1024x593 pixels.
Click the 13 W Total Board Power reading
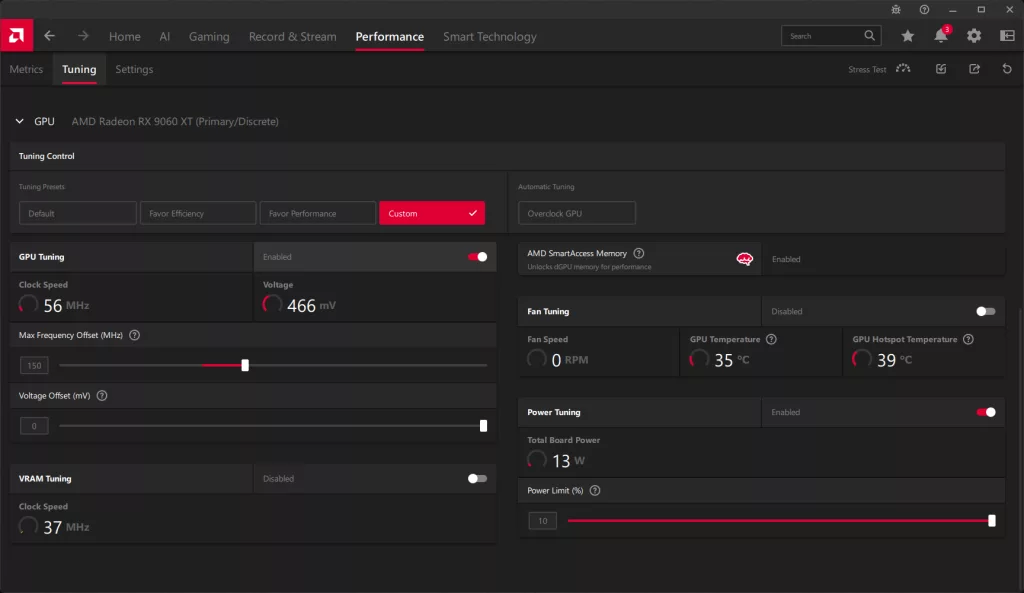(568, 461)
